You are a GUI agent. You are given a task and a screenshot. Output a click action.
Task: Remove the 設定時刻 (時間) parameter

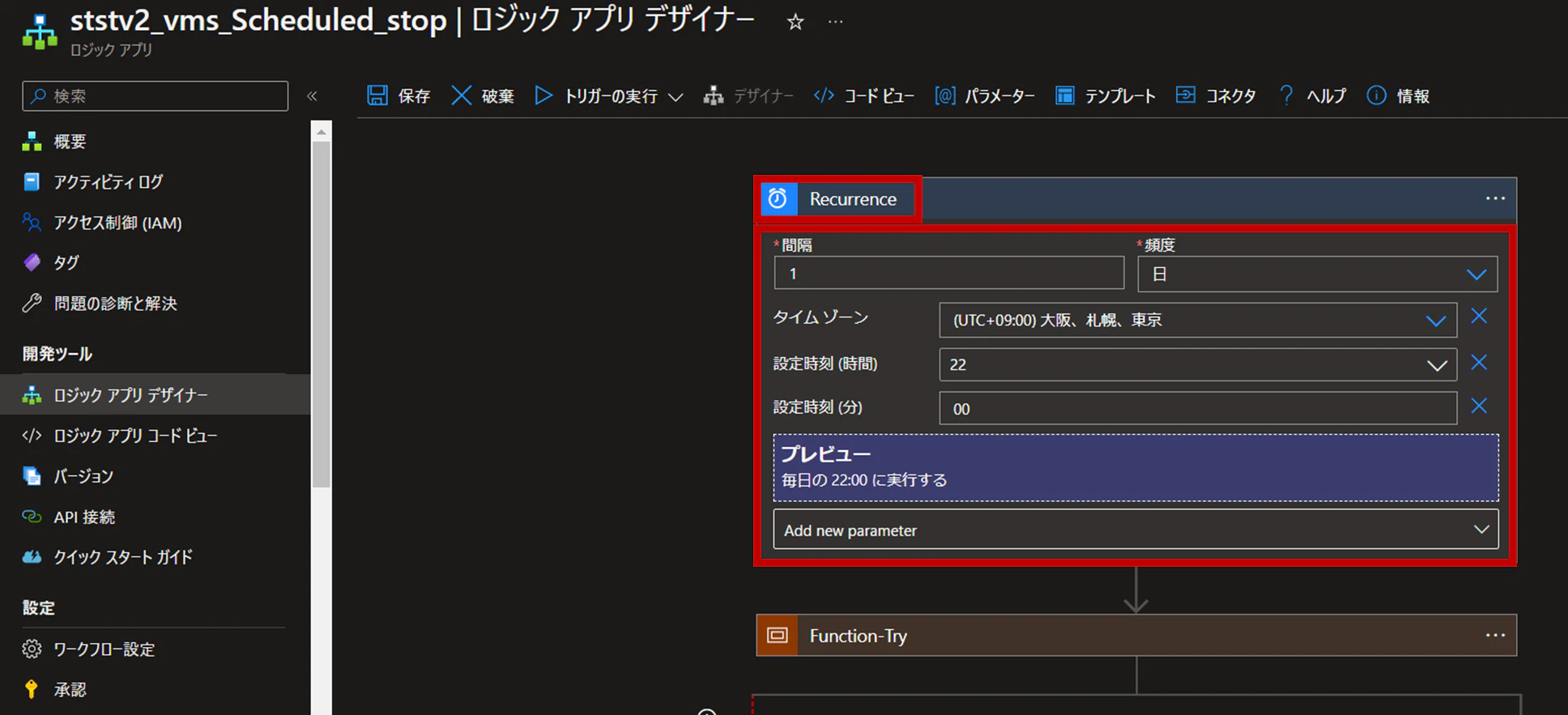tap(1479, 363)
